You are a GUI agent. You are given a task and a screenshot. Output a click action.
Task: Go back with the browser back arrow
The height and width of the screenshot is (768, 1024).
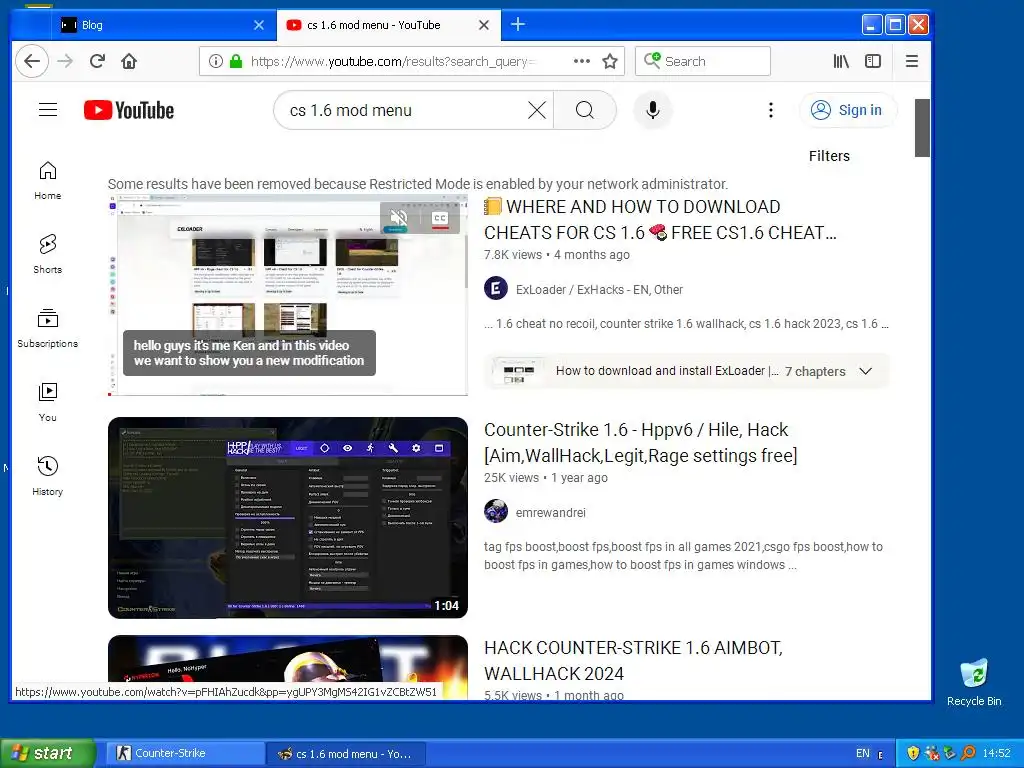pos(31,61)
